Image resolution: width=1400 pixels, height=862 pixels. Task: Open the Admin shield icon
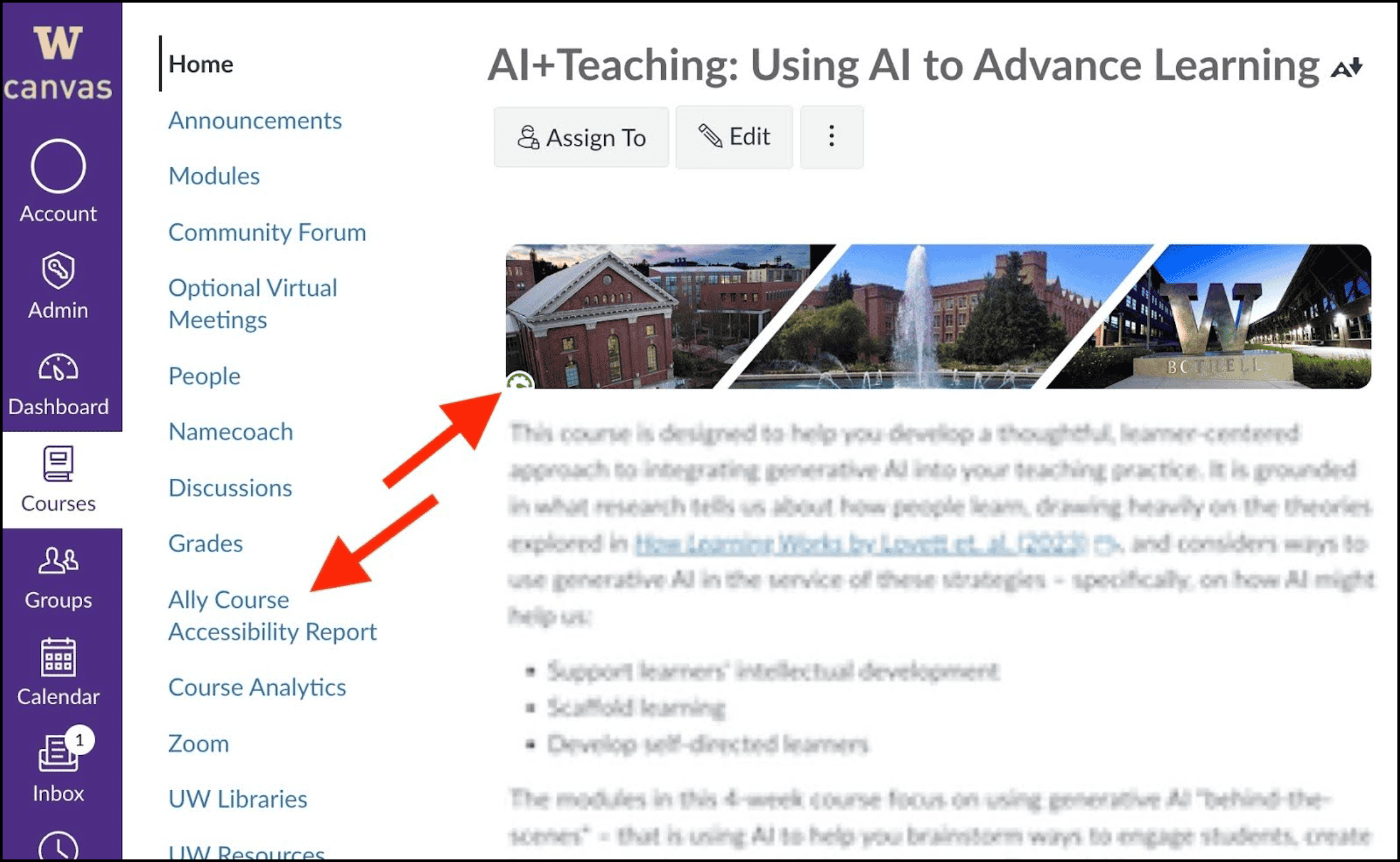(x=58, y=271)
